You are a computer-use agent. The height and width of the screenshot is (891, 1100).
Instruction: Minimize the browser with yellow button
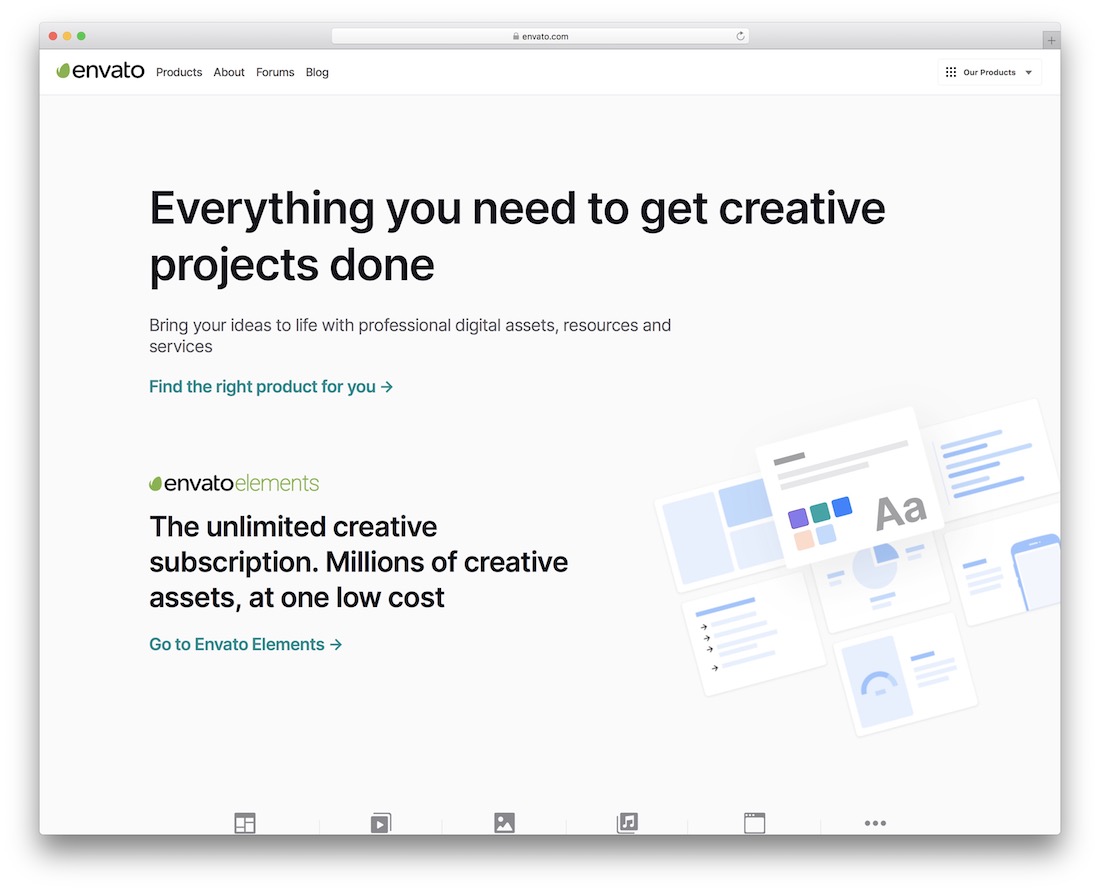click(x=67, y=36)
